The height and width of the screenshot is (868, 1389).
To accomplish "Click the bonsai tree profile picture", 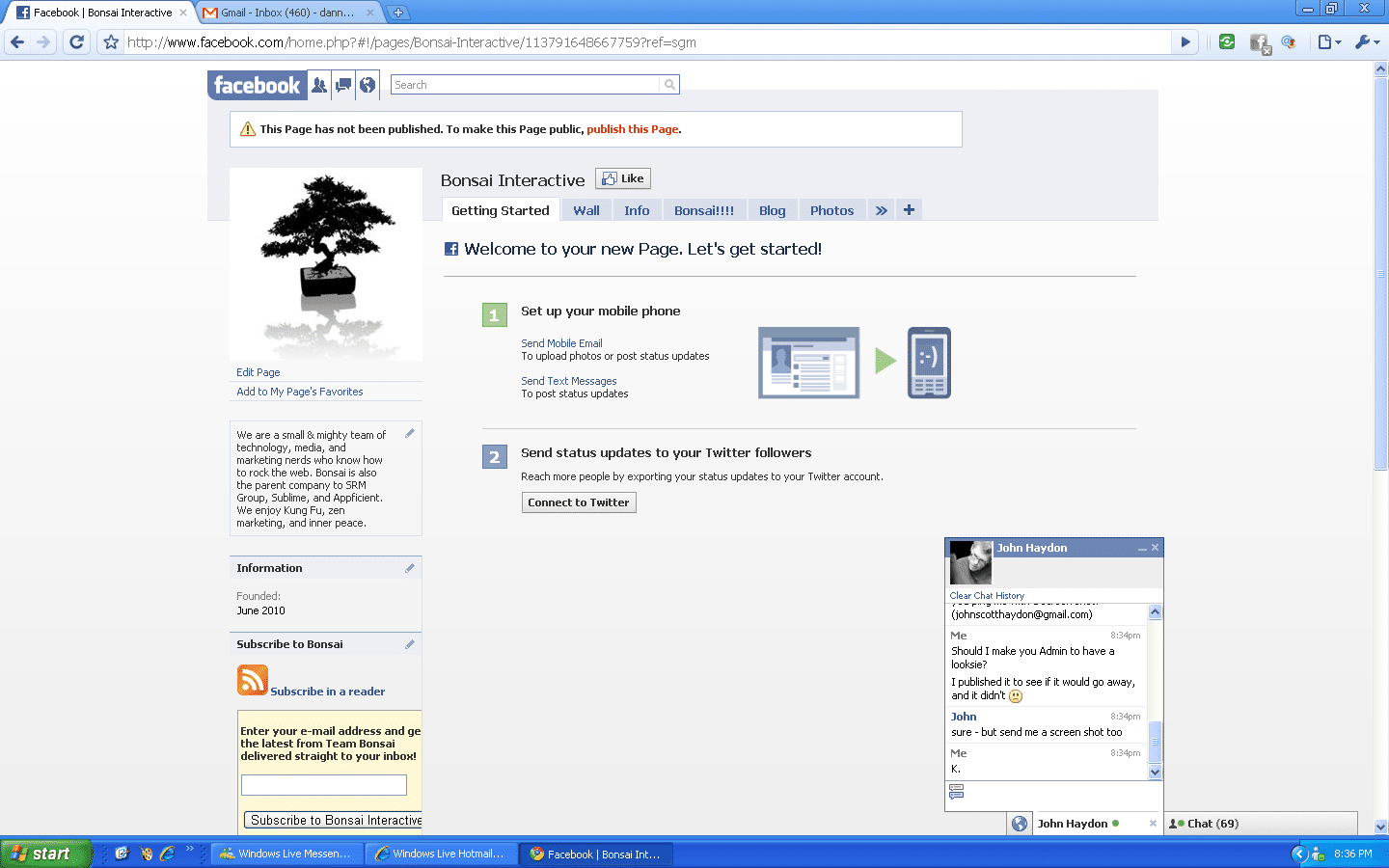I will pos(326,264).
